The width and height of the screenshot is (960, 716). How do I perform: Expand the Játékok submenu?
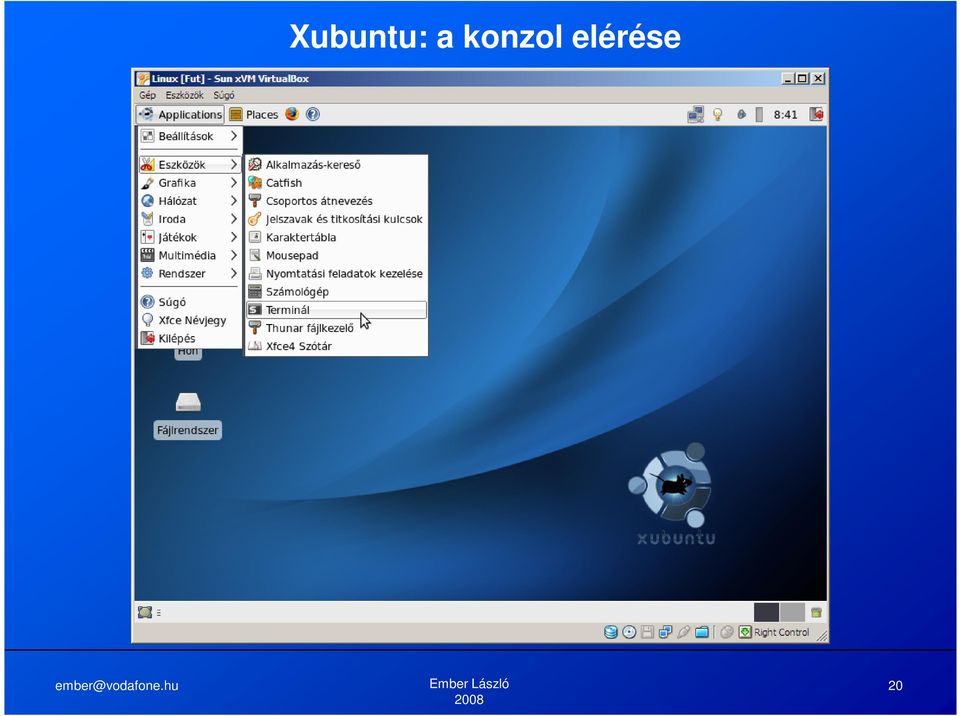click(x=189, y=237)
